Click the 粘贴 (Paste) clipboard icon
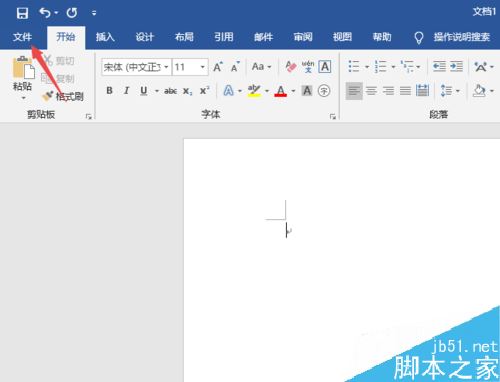The width and height of the screenshot is (500, 382). 24,68
